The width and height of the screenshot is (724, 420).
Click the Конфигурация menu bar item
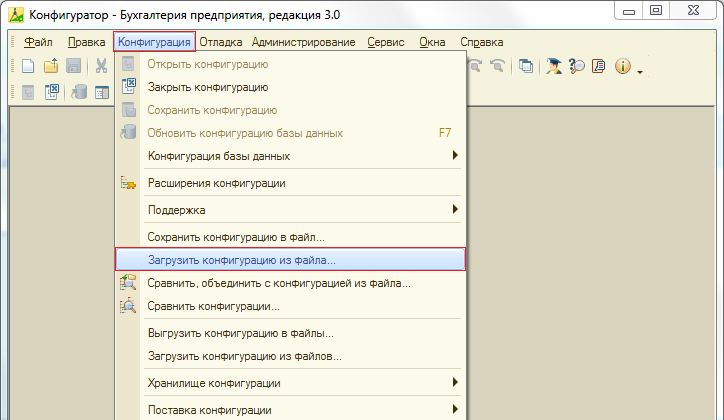[154, 42]
